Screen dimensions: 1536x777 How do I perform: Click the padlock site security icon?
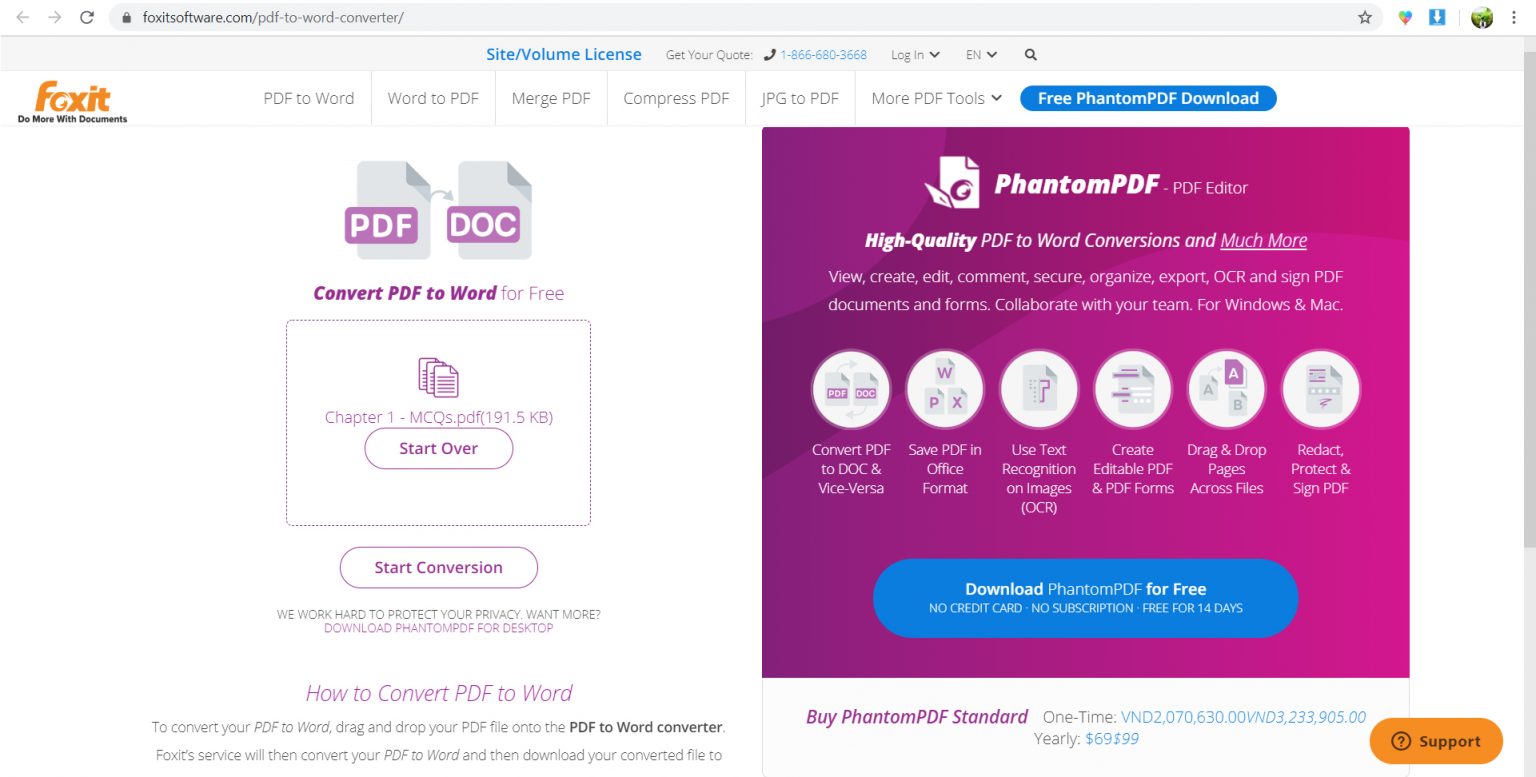(127, 18)
